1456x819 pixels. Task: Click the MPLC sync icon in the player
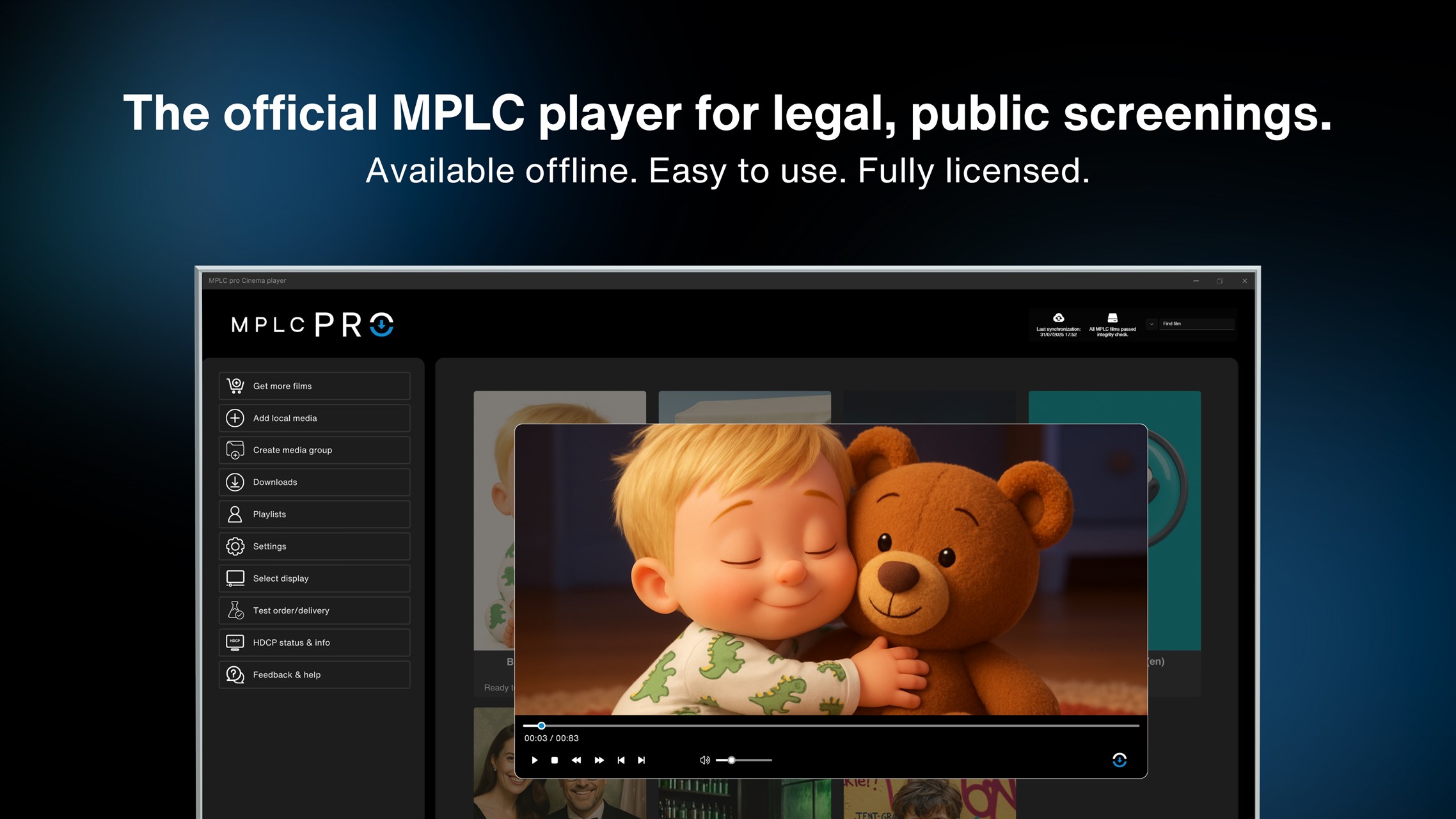pyautogui.click(x=1119, y=760)
